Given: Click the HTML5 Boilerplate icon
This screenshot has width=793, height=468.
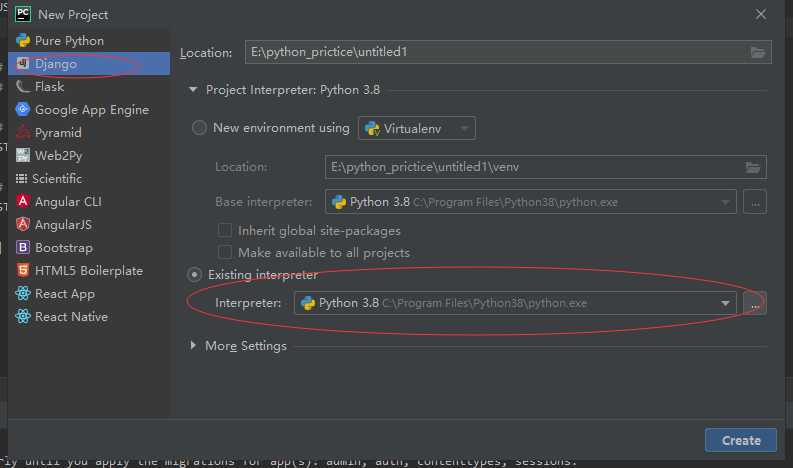Looking at the screenshot, I should click(x=23, y=270).
